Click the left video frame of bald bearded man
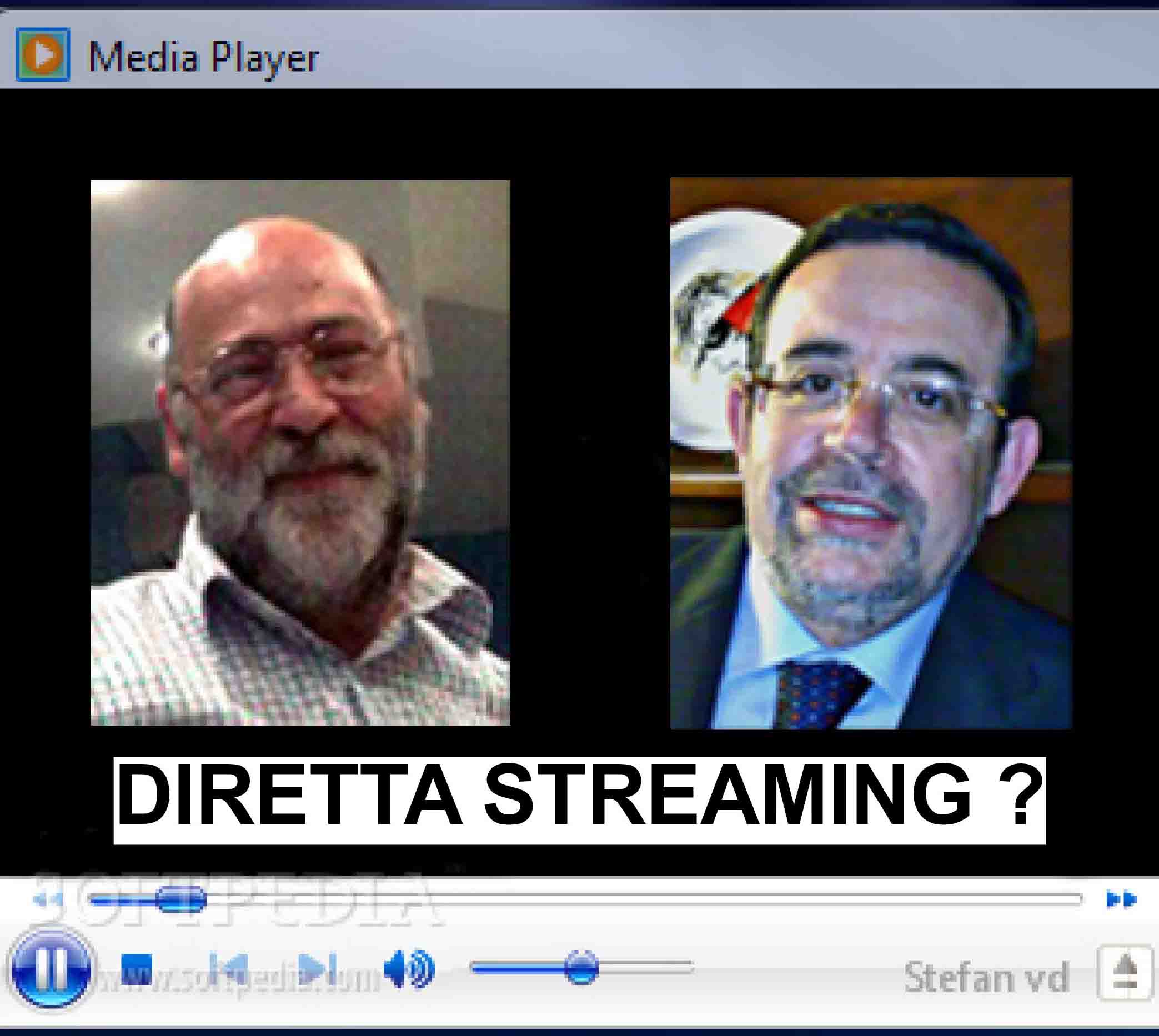Screen dimensions: 1159x1036 (x=300, y=453)
